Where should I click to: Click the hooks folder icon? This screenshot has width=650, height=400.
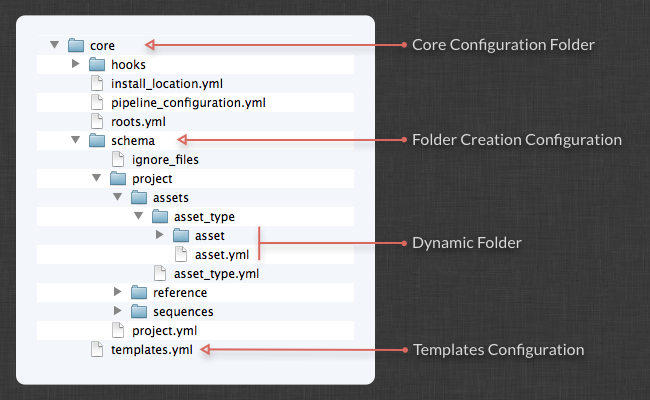click(96, 64)
